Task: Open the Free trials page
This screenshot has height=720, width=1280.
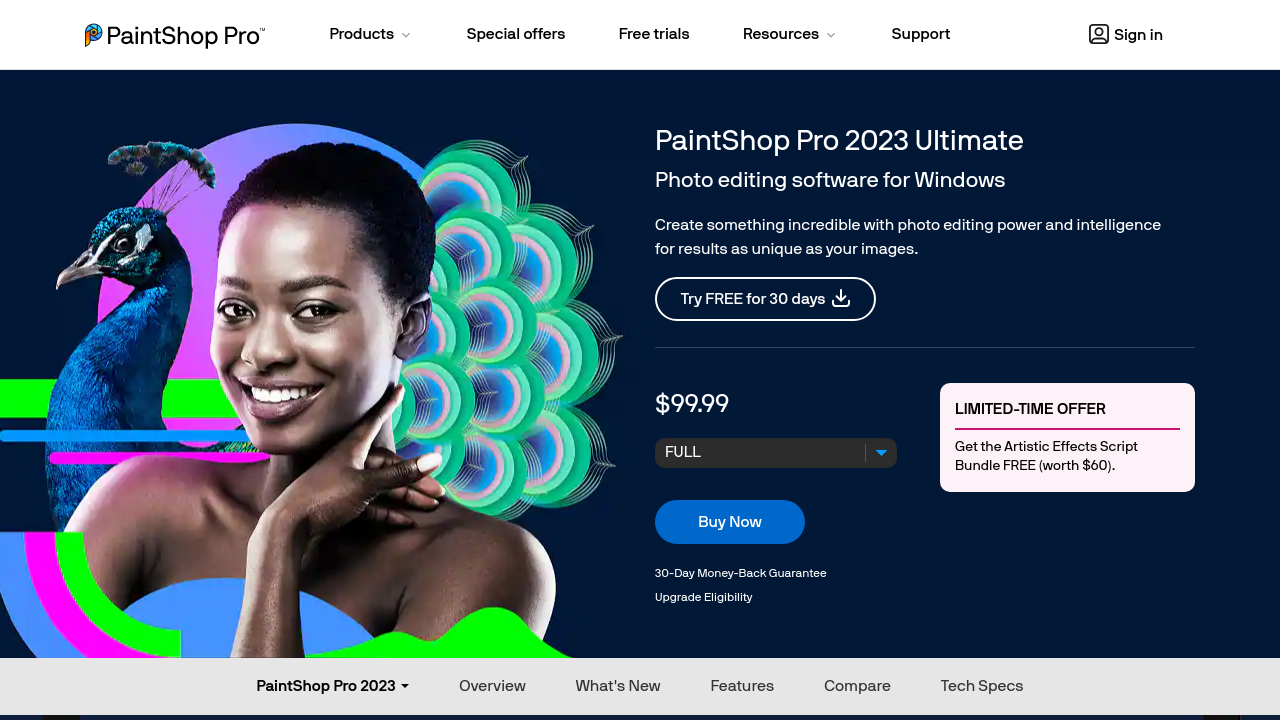Action: tap(654, 34)
